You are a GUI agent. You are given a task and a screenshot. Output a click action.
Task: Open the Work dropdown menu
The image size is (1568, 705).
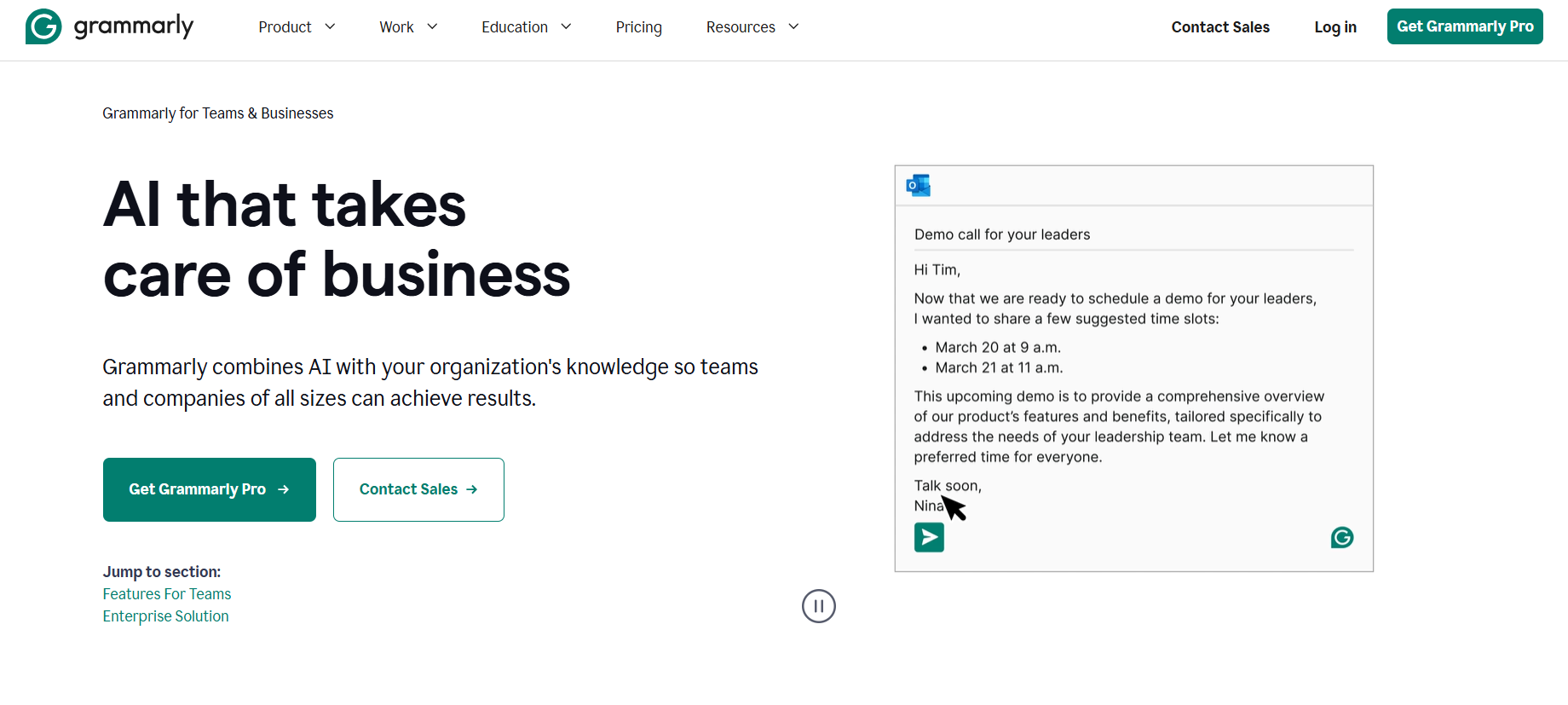pyautogui.click(x=408, y=27)
